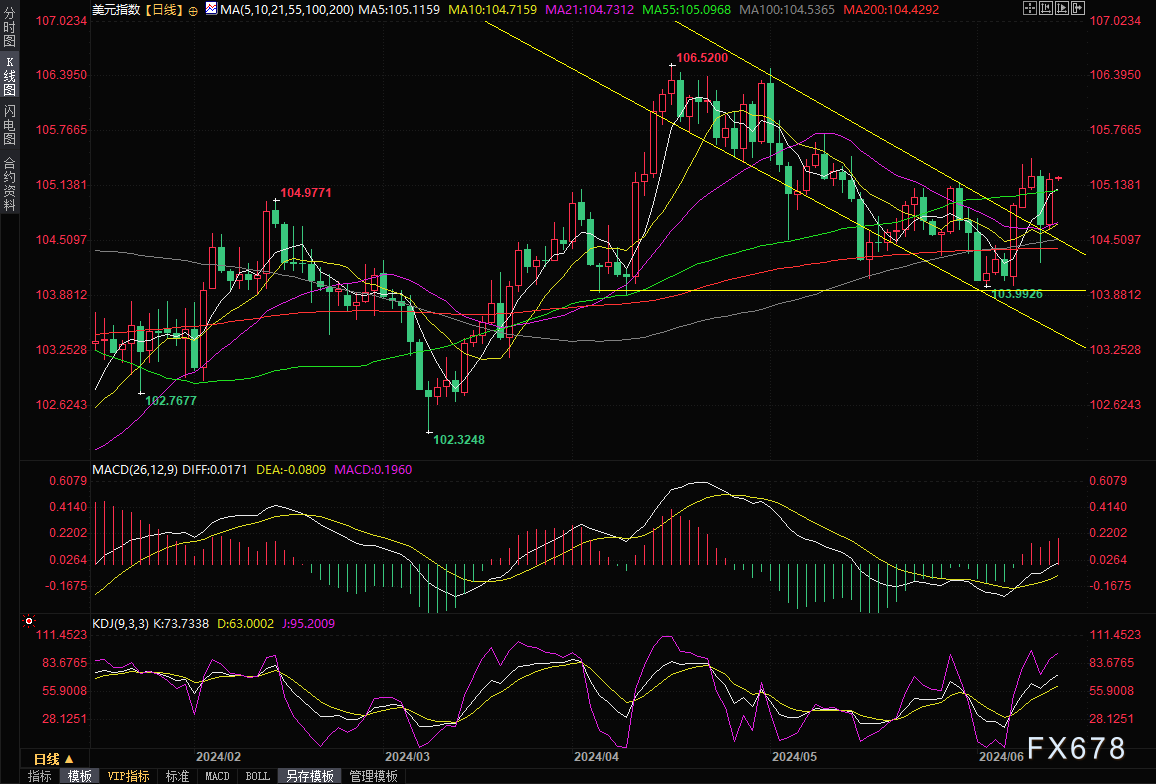The image size is (1156, 784).
Task: Click the MA(5,10,21,55,100,200) parameters label
Action: 286,9
